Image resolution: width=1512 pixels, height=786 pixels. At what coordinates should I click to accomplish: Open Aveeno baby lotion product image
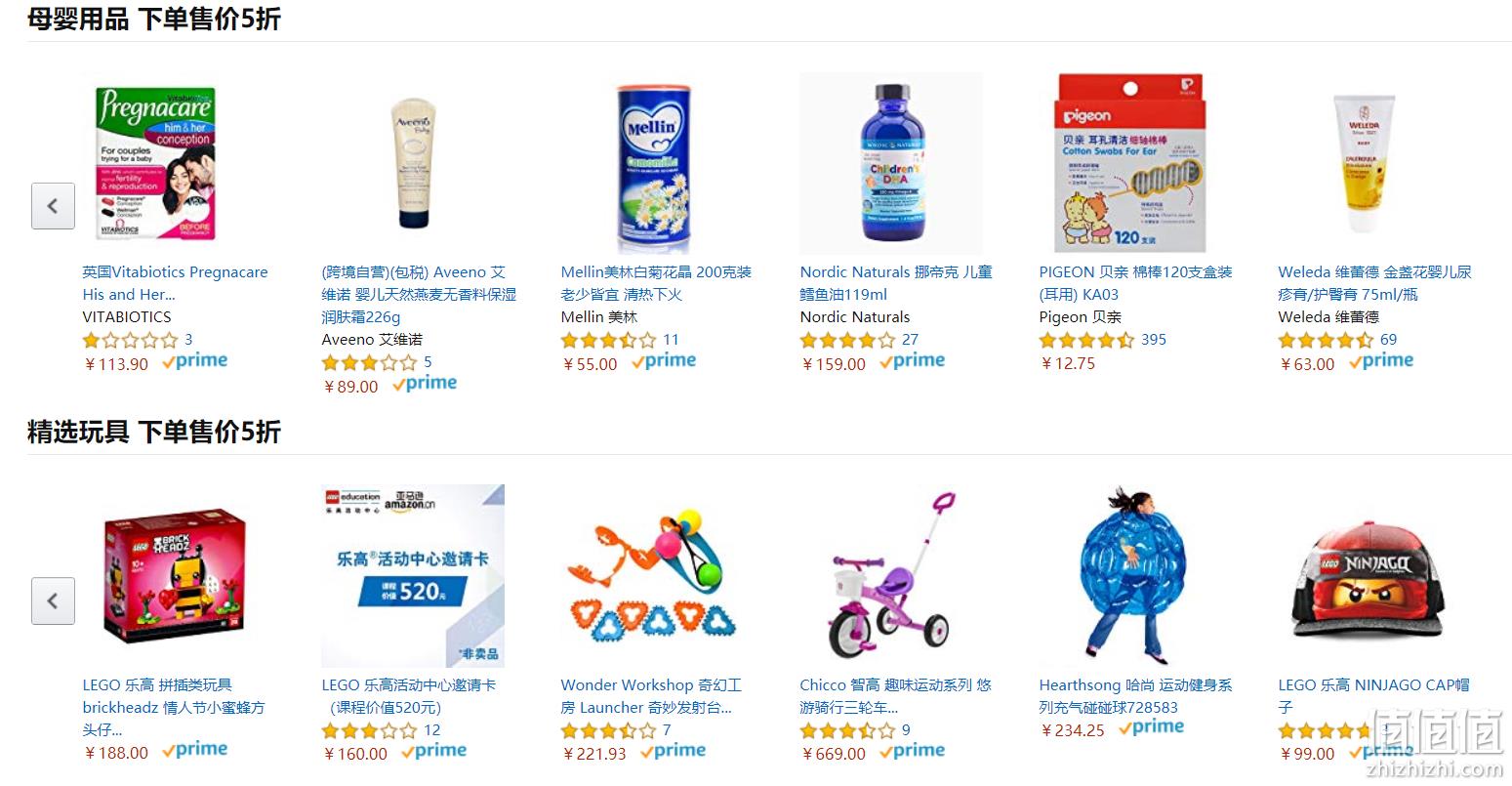coord(413,163)
